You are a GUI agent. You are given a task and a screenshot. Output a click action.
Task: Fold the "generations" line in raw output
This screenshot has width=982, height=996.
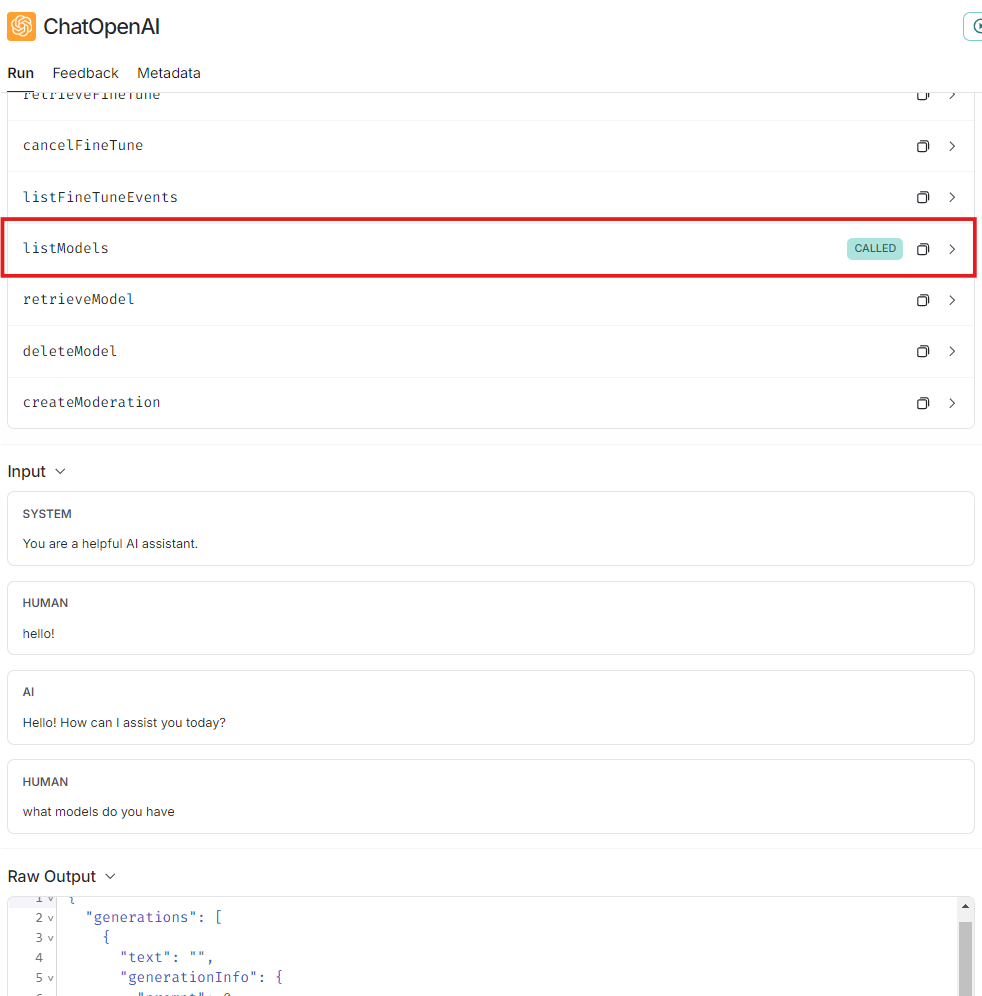tap(51, 918)
